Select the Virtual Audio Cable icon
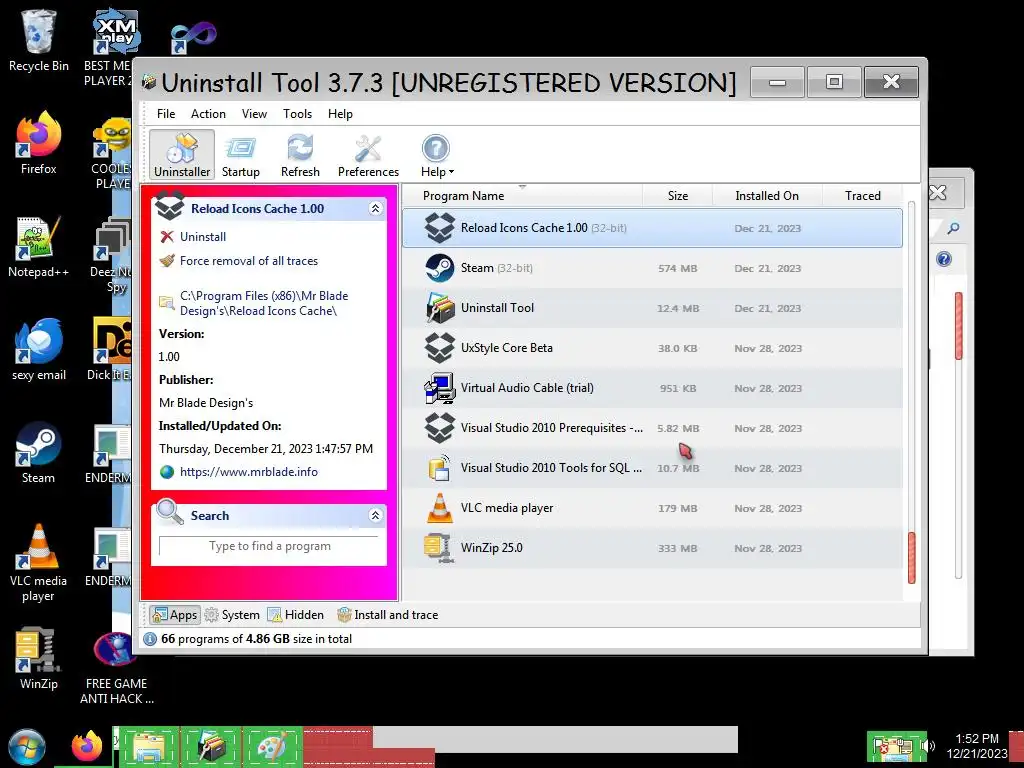Viewport: 1024px width, 768px height. tap(440, 388)
